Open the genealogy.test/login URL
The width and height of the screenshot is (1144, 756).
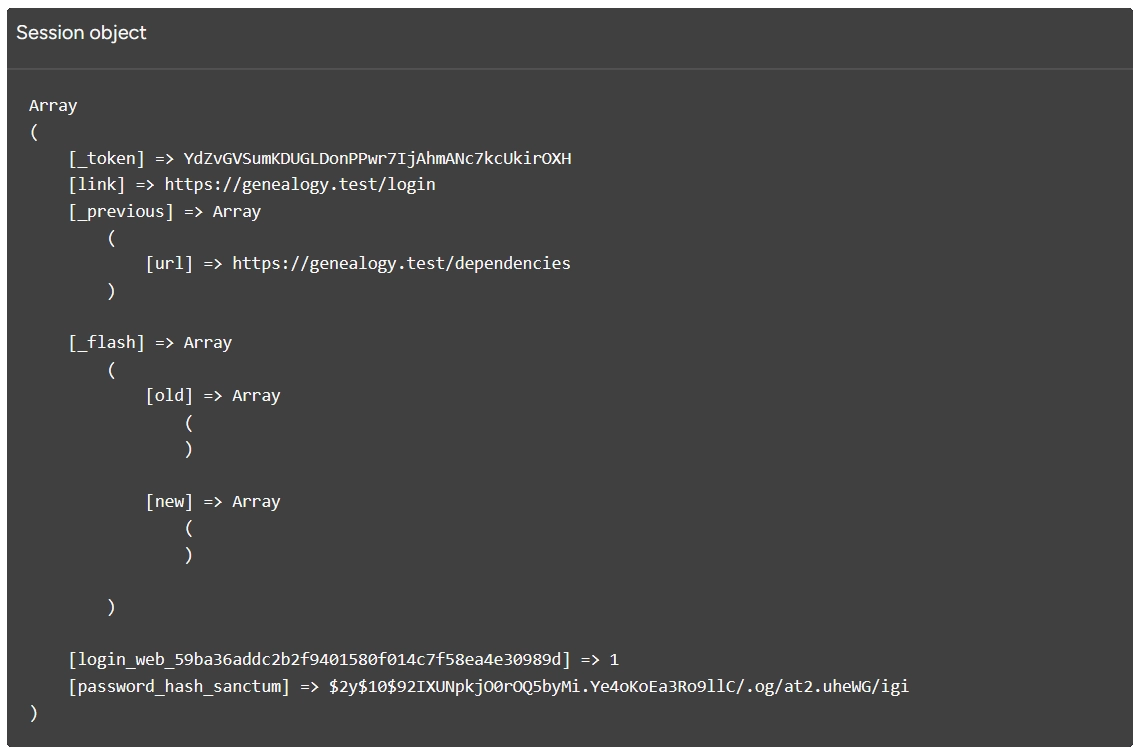(x=300, y=184)
